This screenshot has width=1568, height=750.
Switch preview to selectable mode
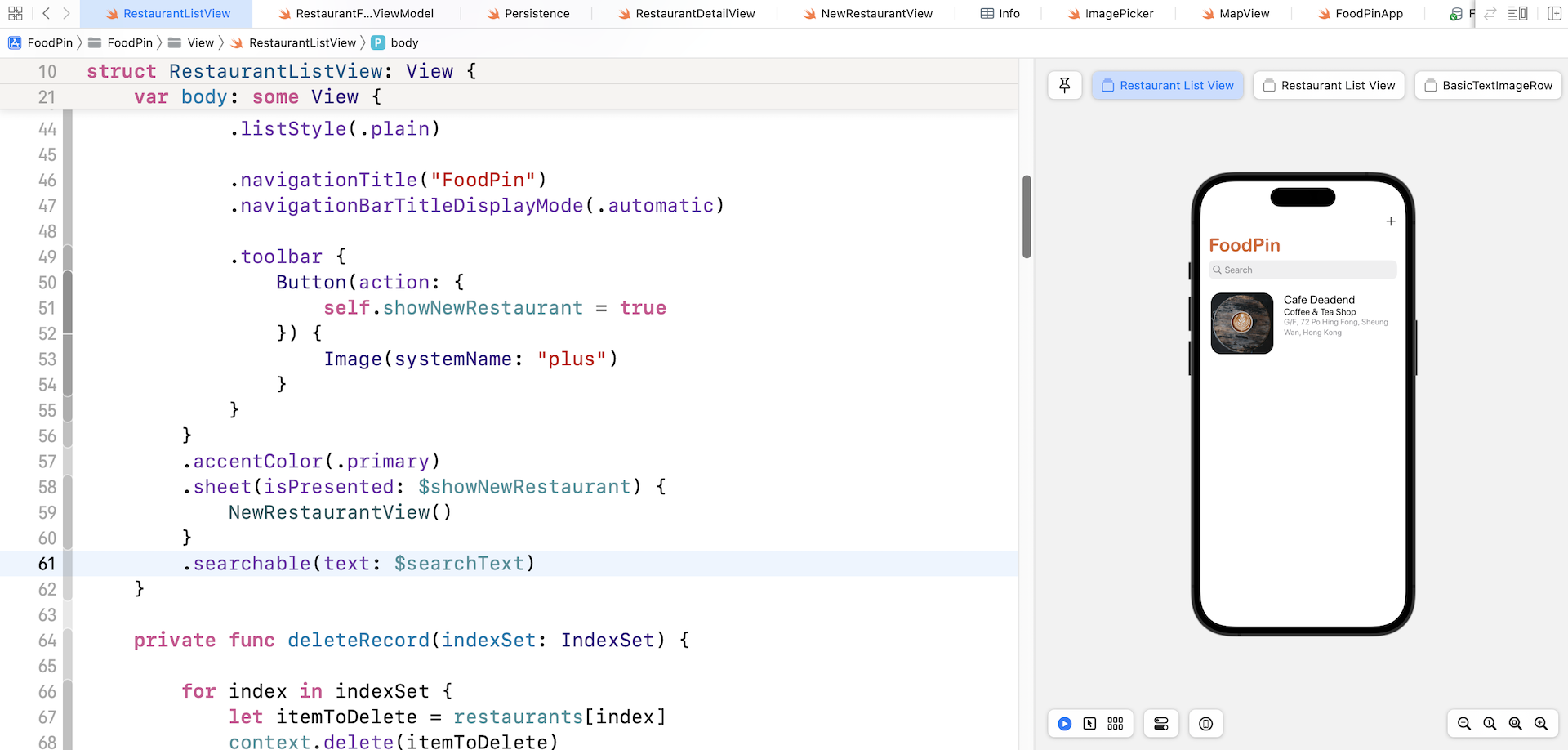1089,724
